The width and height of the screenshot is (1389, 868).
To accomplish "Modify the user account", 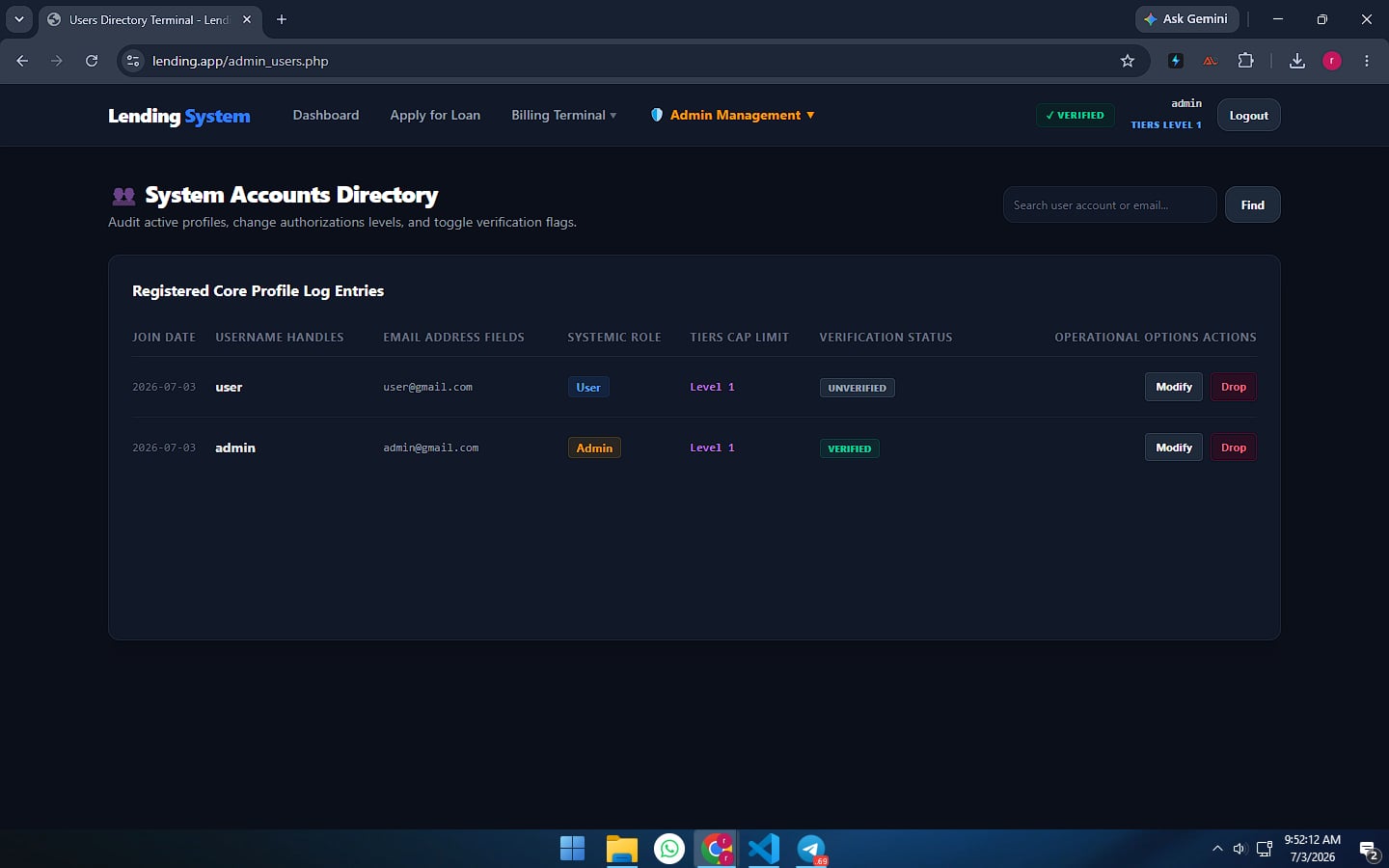I will point(1174,387).
